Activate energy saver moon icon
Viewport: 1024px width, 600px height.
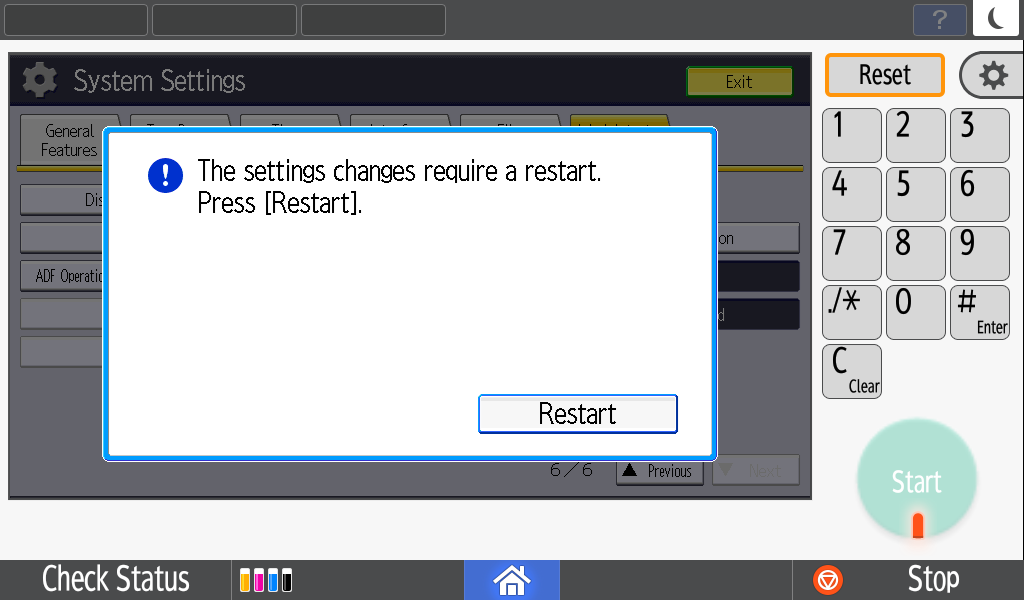coord(997,18)
